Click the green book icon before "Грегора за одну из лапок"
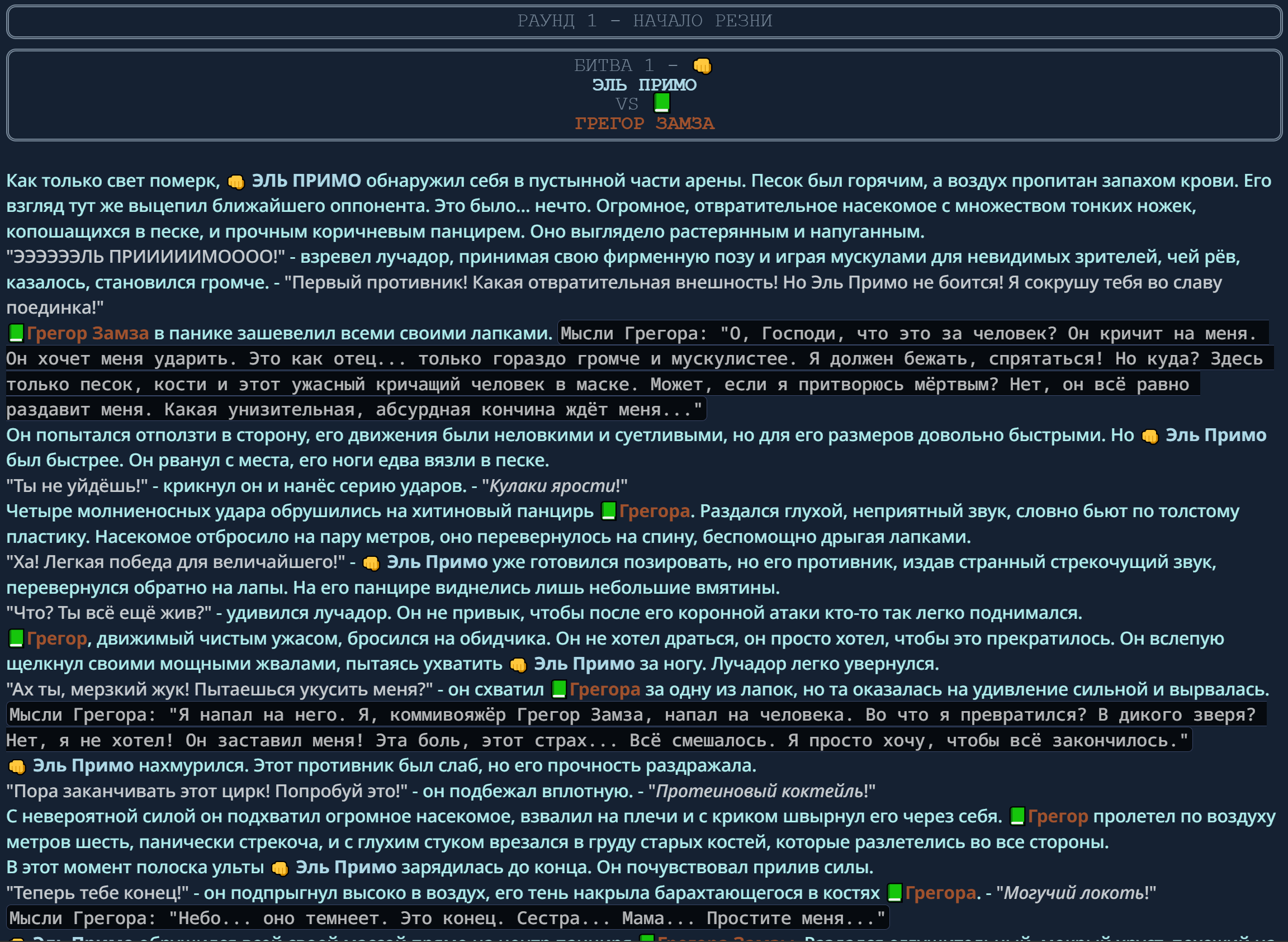The height and width of the screenshot is (942, 1288). (559, 689)
